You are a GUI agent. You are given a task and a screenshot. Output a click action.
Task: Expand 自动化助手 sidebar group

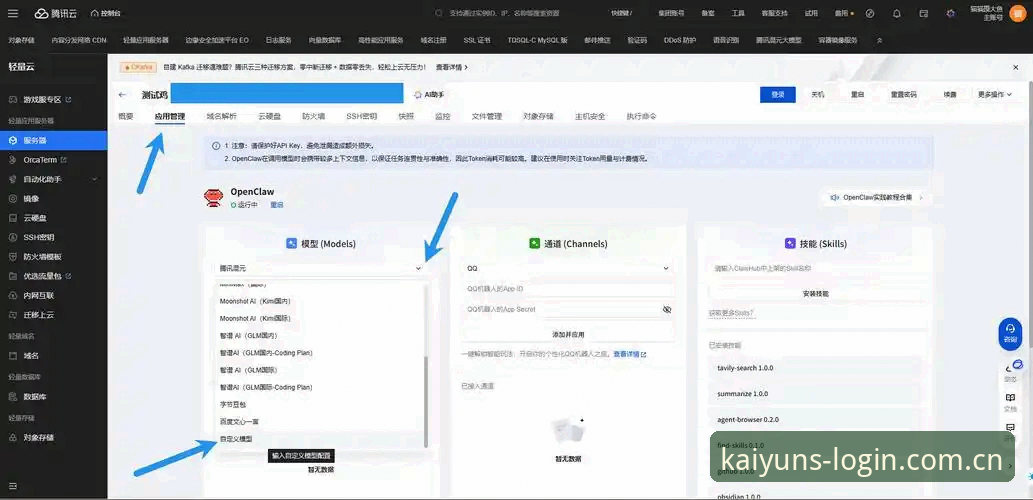(53, 179)
